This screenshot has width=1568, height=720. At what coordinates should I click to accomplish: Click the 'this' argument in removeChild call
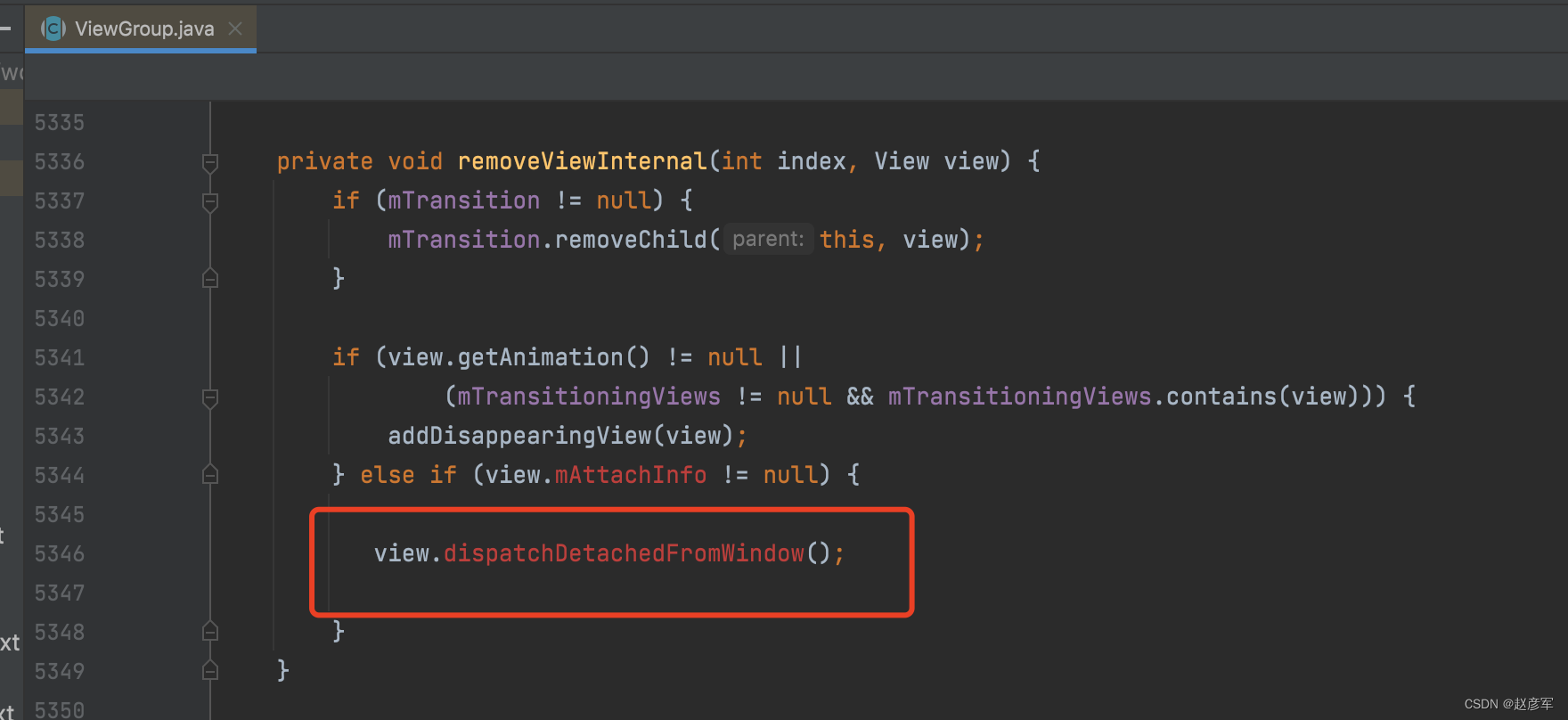click(x=846, y=240)
